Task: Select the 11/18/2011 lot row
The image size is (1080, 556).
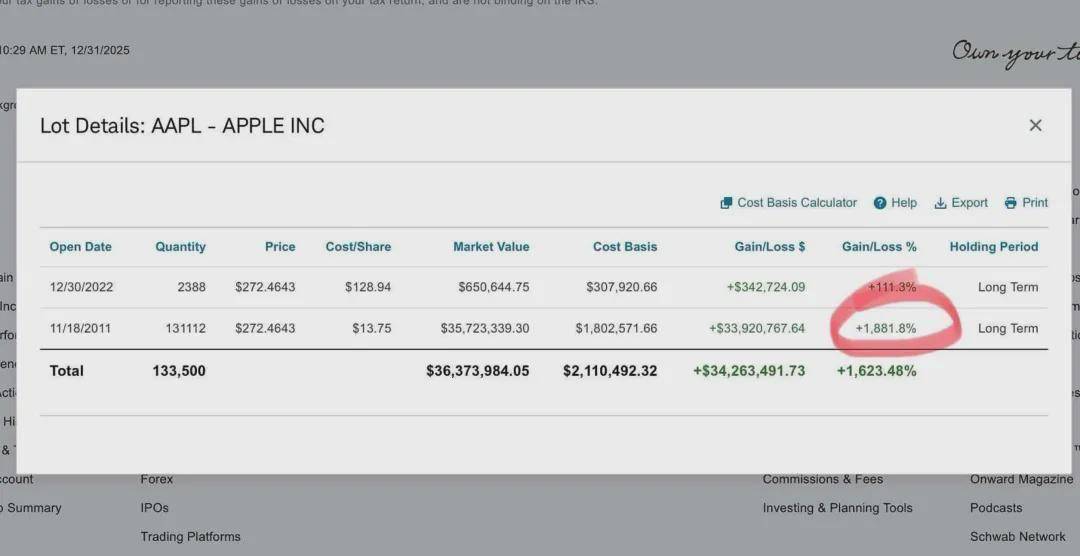Action: pos(82,328)
